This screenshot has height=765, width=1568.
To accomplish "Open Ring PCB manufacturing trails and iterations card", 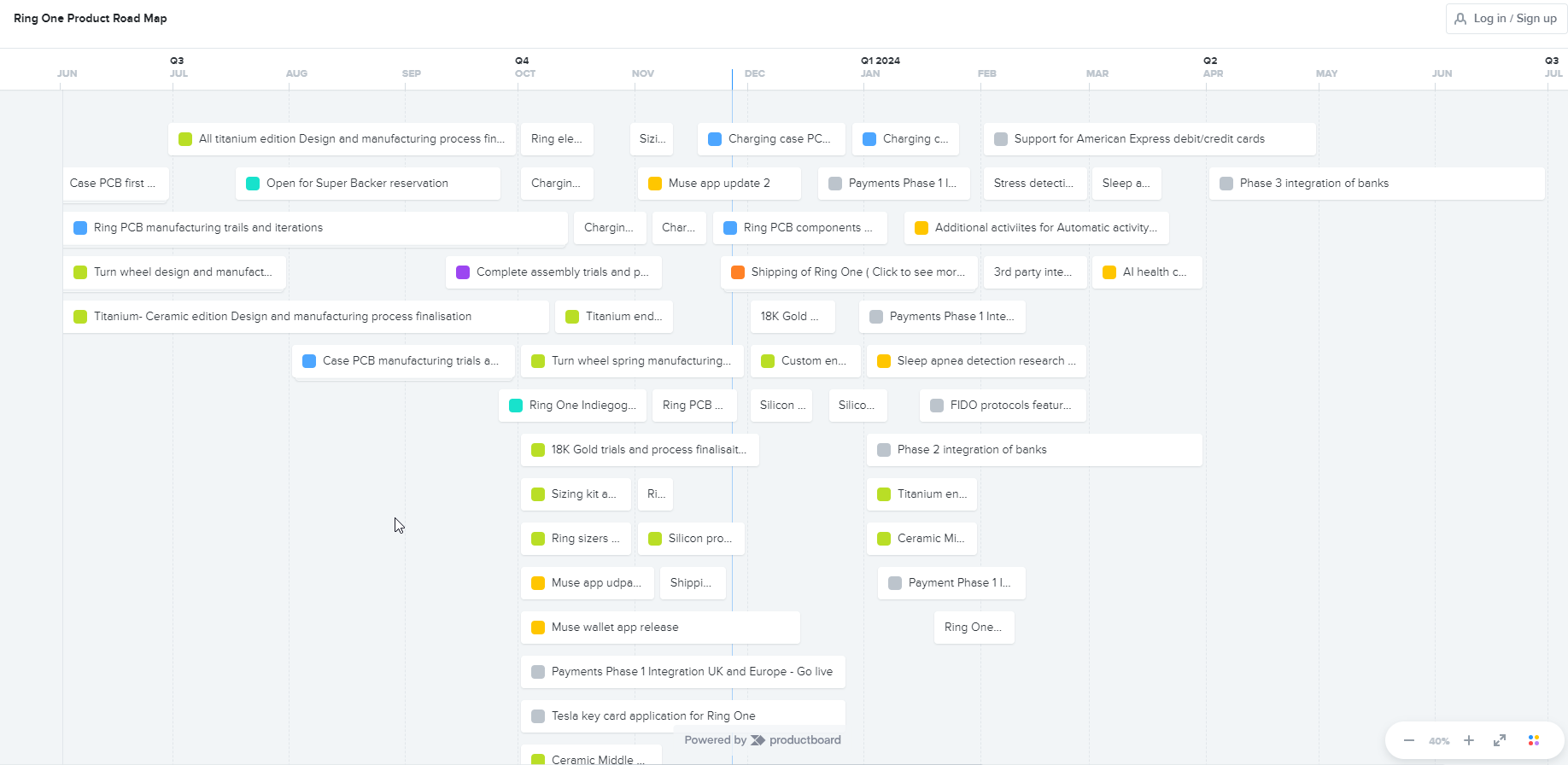I will [315, 228].
